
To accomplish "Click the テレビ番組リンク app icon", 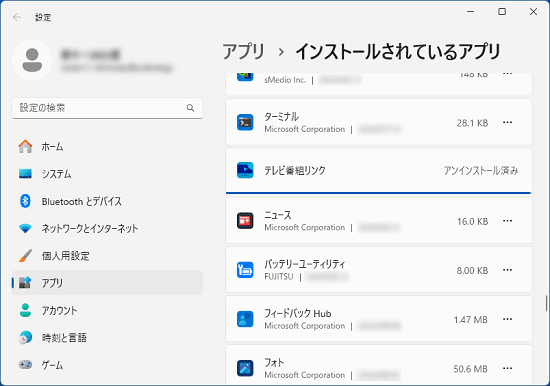I will pos(245,170).
